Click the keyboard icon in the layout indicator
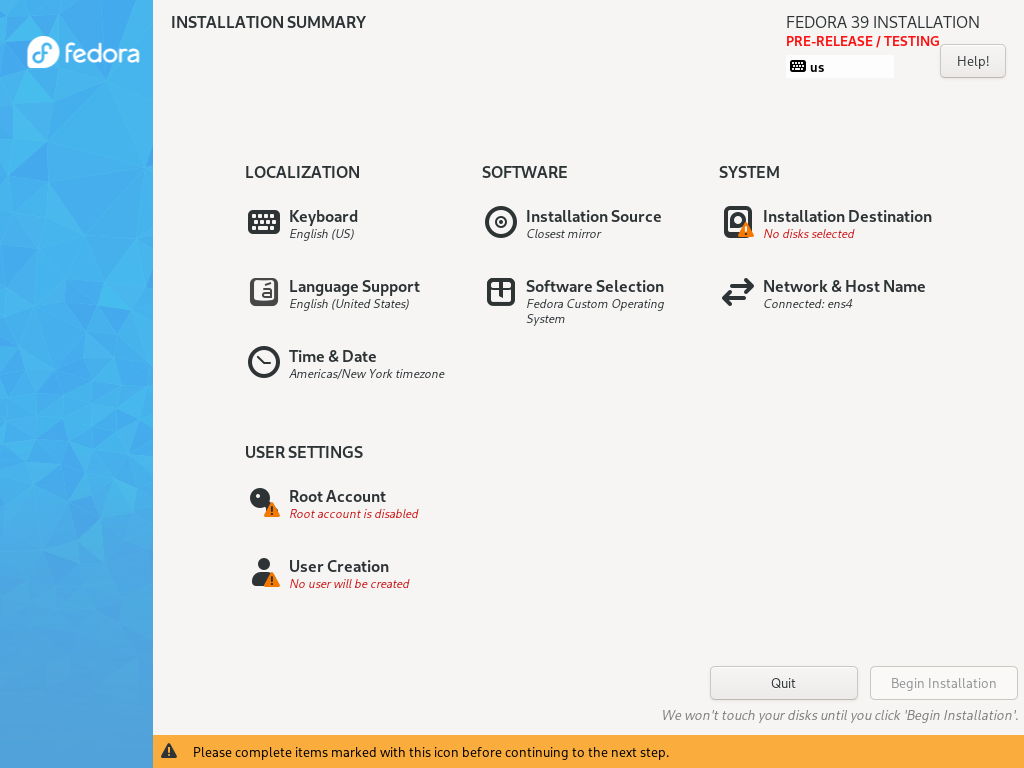Image resolution: width=1024 pixels, height=768 pixels. coord(797,66)
